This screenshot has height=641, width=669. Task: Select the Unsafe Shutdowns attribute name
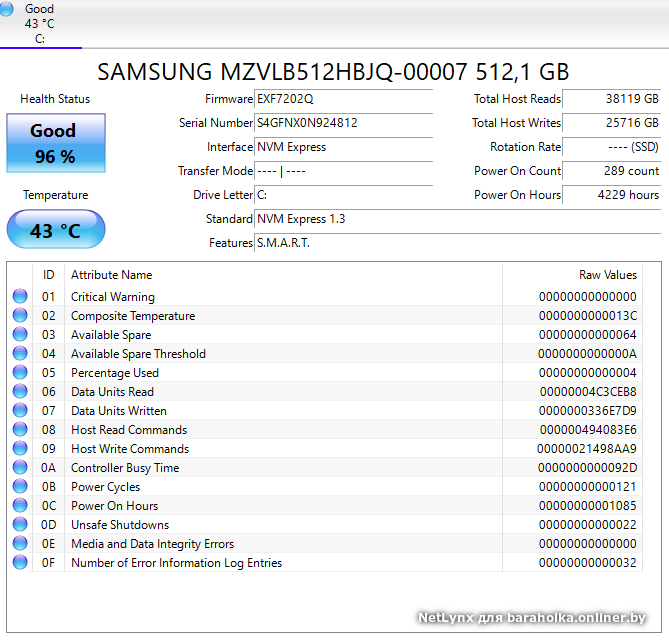120,524
